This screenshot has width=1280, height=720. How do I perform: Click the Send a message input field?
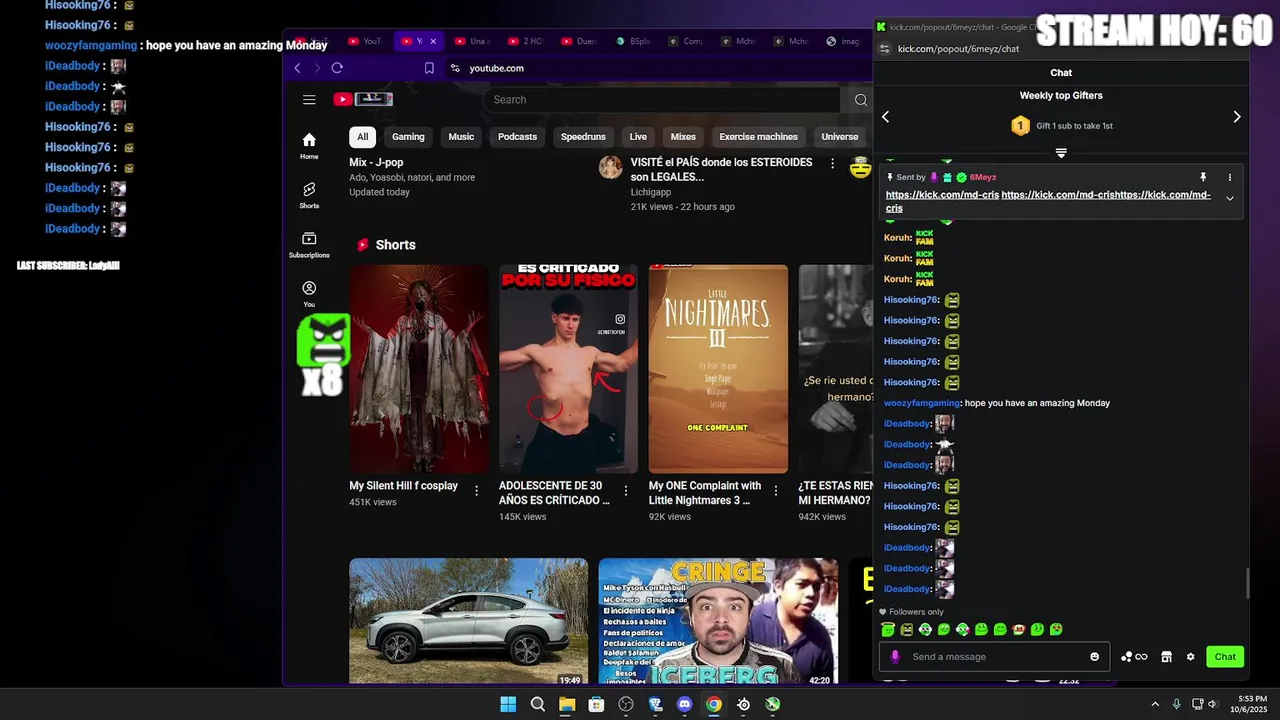pos(995,657)
